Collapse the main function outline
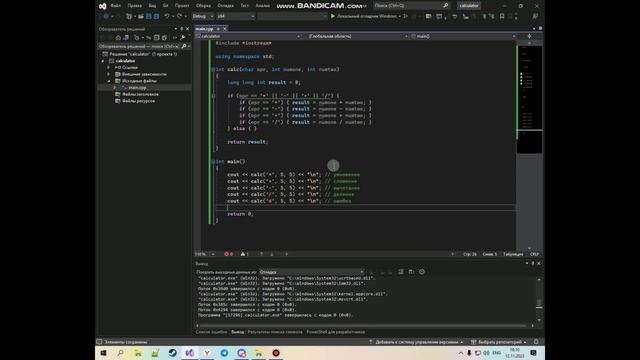The height and width of the screenshot is (360, 640). [213, 162]
